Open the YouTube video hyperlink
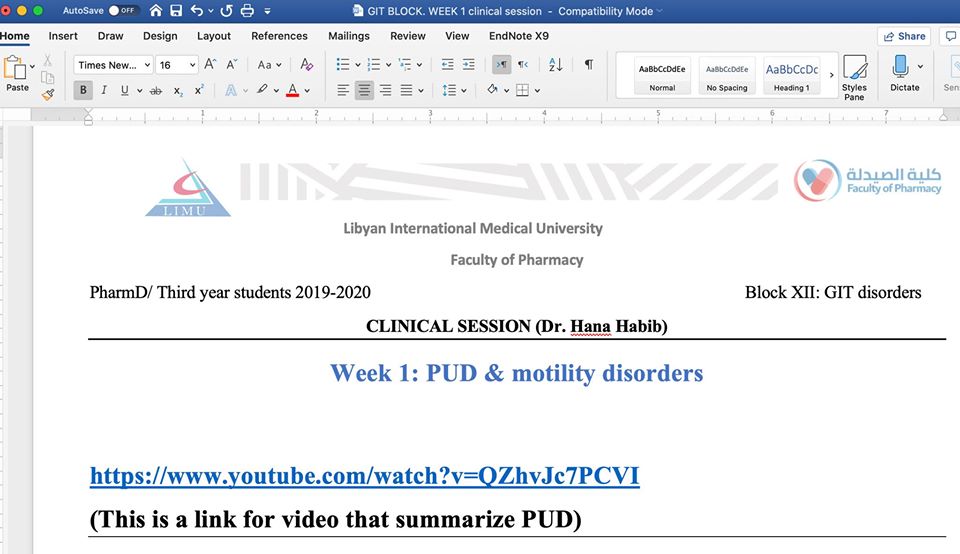960x554 pixels. [x=364, y=476]
